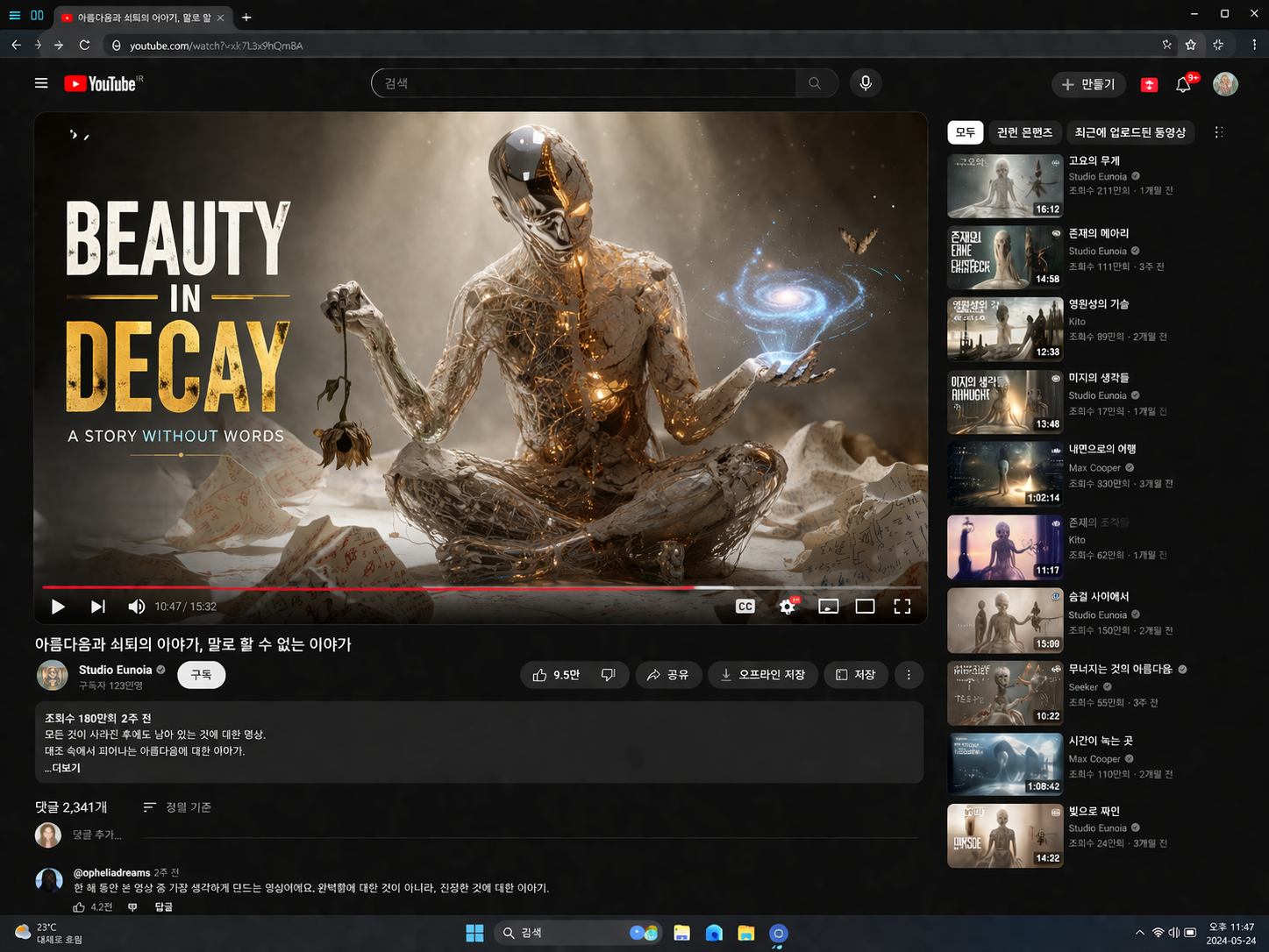The width and height of the screenshot is (1269, 952).
Task: Subscribe with the 구독 button
Action: click(x=202, y=675)
